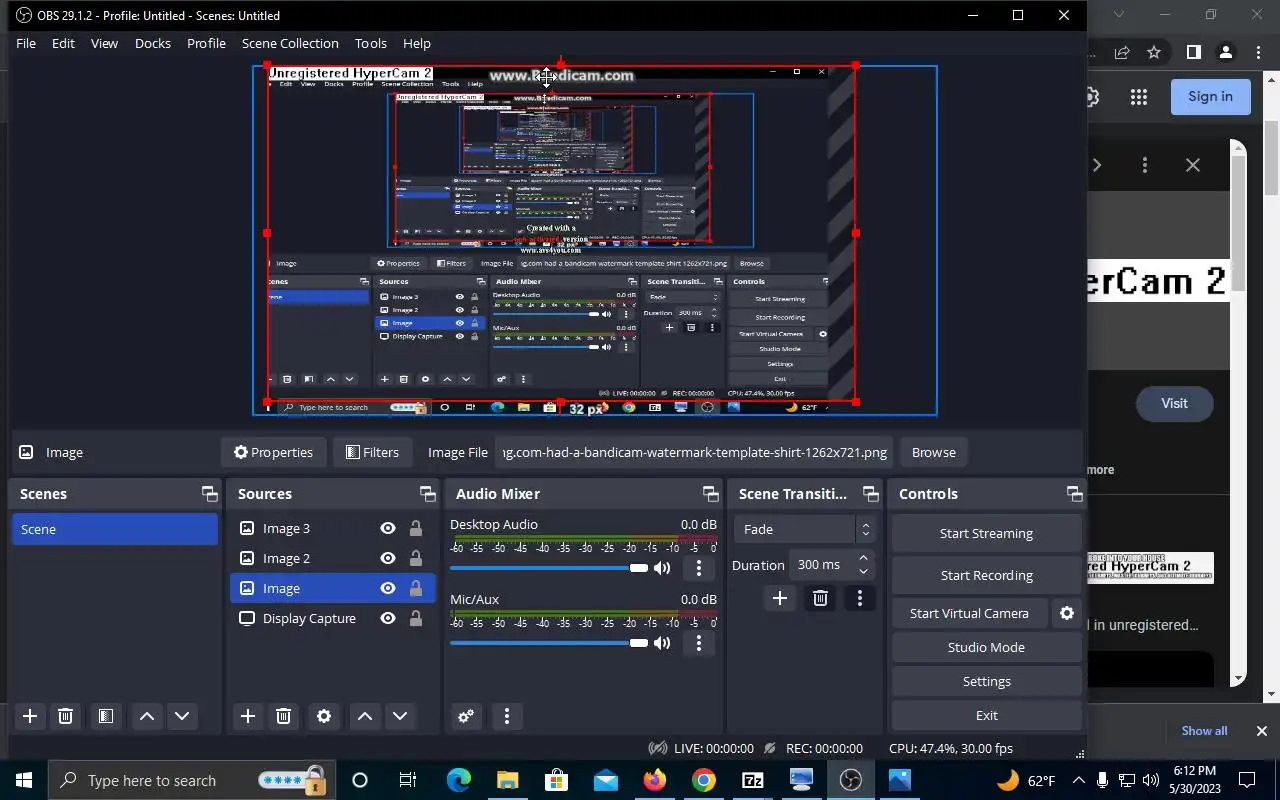Move scene down in Scenes dock
The height and width of the screenshot is (800, 1280).
[x=182, y=716]
